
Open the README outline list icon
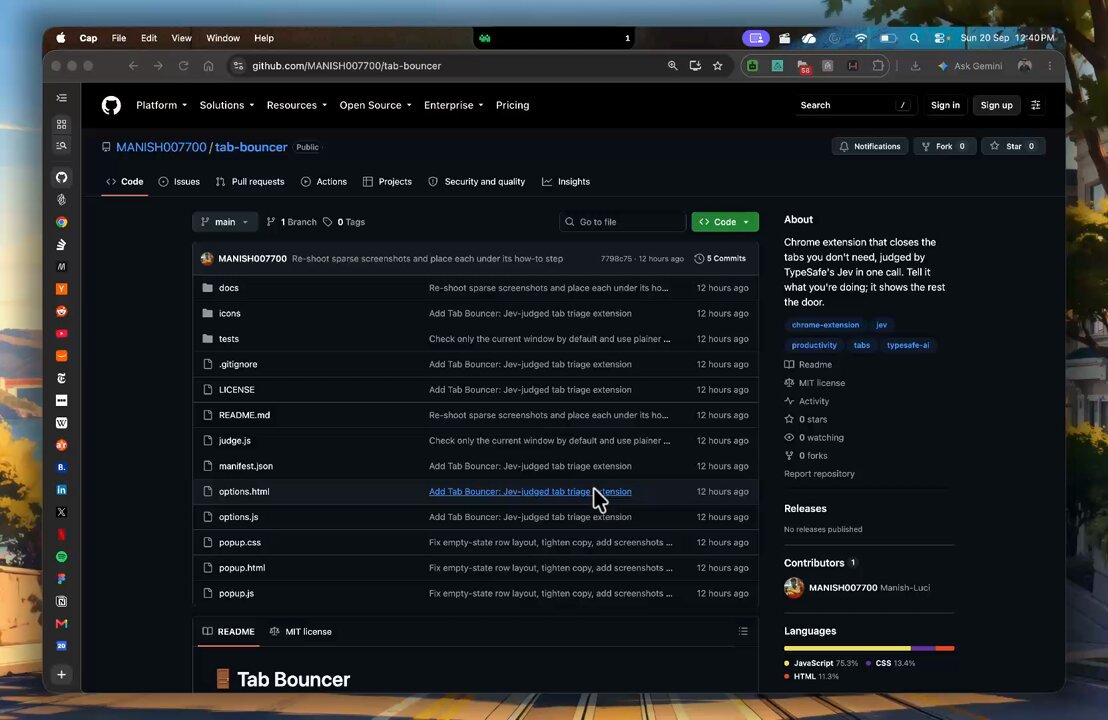[743, 631]
